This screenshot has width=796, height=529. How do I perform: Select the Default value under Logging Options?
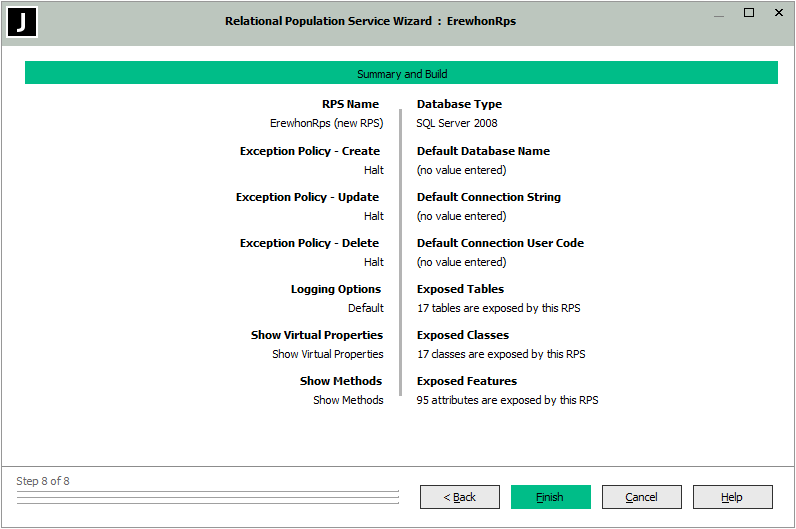pos(365,308)
